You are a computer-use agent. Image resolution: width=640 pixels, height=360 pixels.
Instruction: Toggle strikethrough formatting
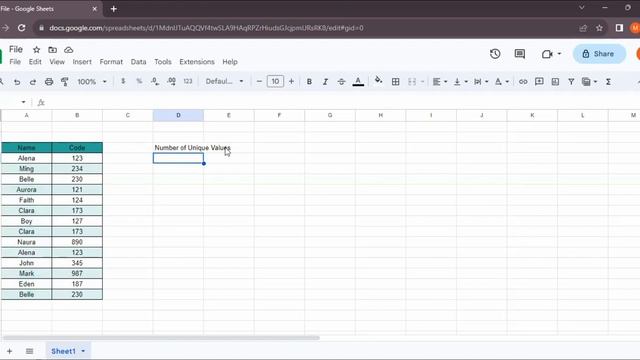(x=341, y=82)
